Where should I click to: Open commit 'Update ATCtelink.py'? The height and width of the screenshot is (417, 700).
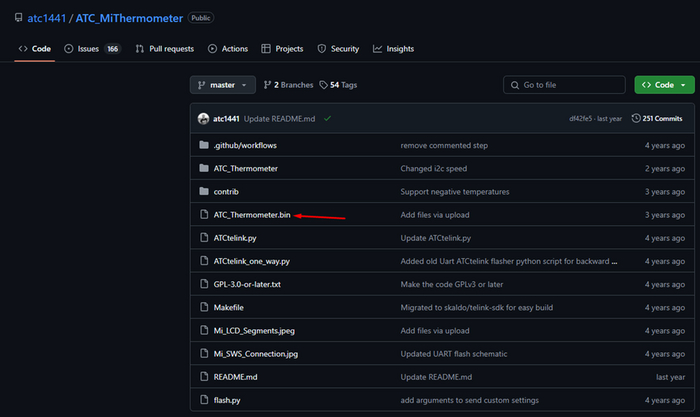click(x=435, y=238)
